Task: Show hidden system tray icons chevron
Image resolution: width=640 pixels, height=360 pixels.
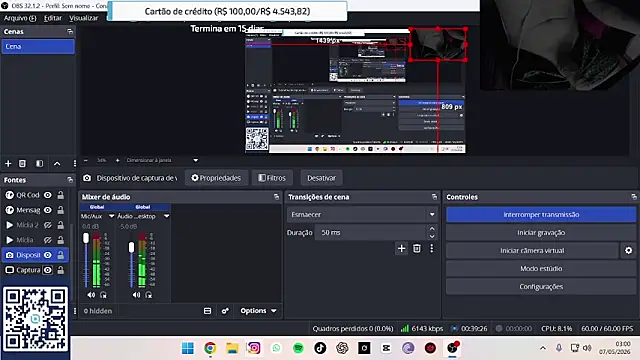Action: tap(543, 348)
